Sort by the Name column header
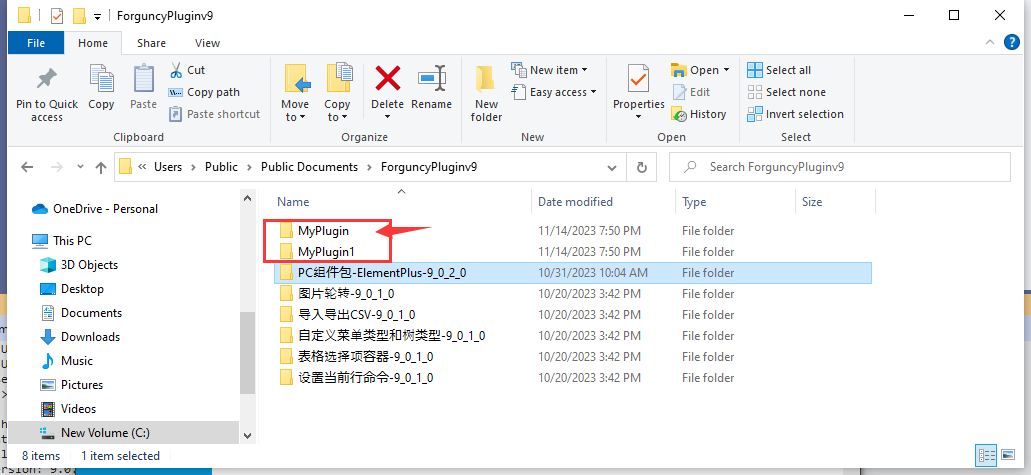Viewport: 1031px width, 475px height. 293,202
